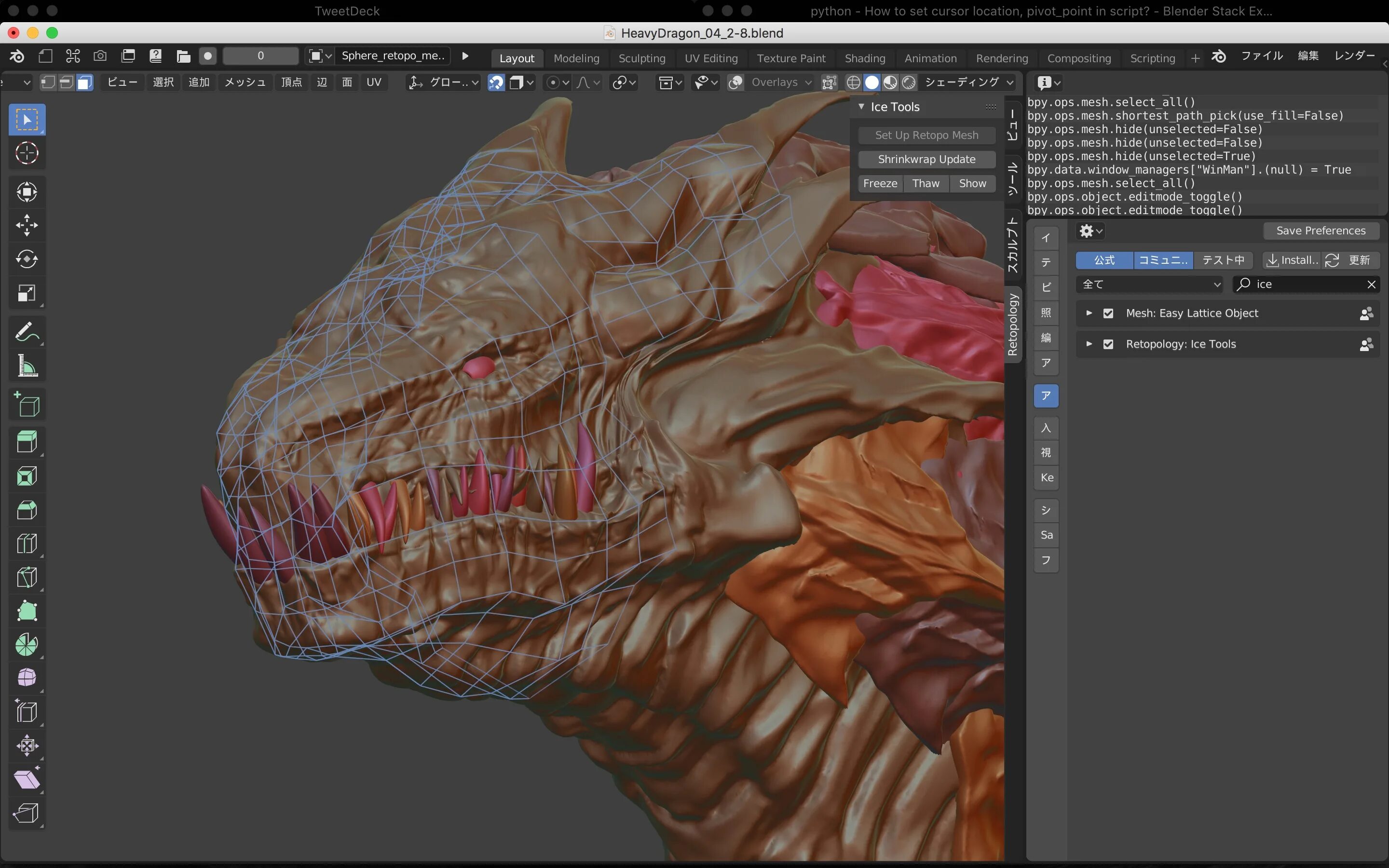This screenshot has height=868, width=1389.
Task: Select the Annotate pencil tool
Action: click(27, 332)
